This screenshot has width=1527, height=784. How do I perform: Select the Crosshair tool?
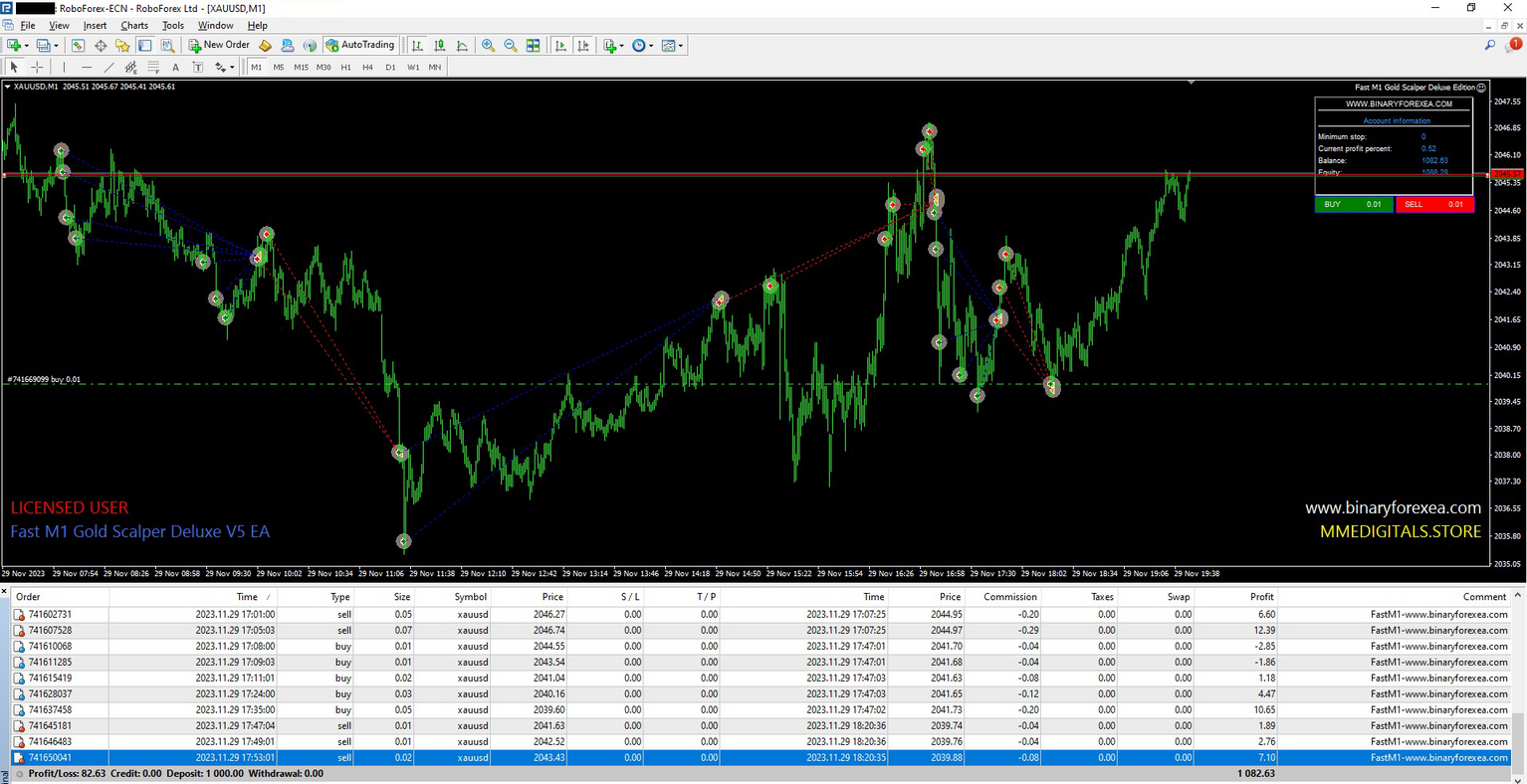(38, 68)
